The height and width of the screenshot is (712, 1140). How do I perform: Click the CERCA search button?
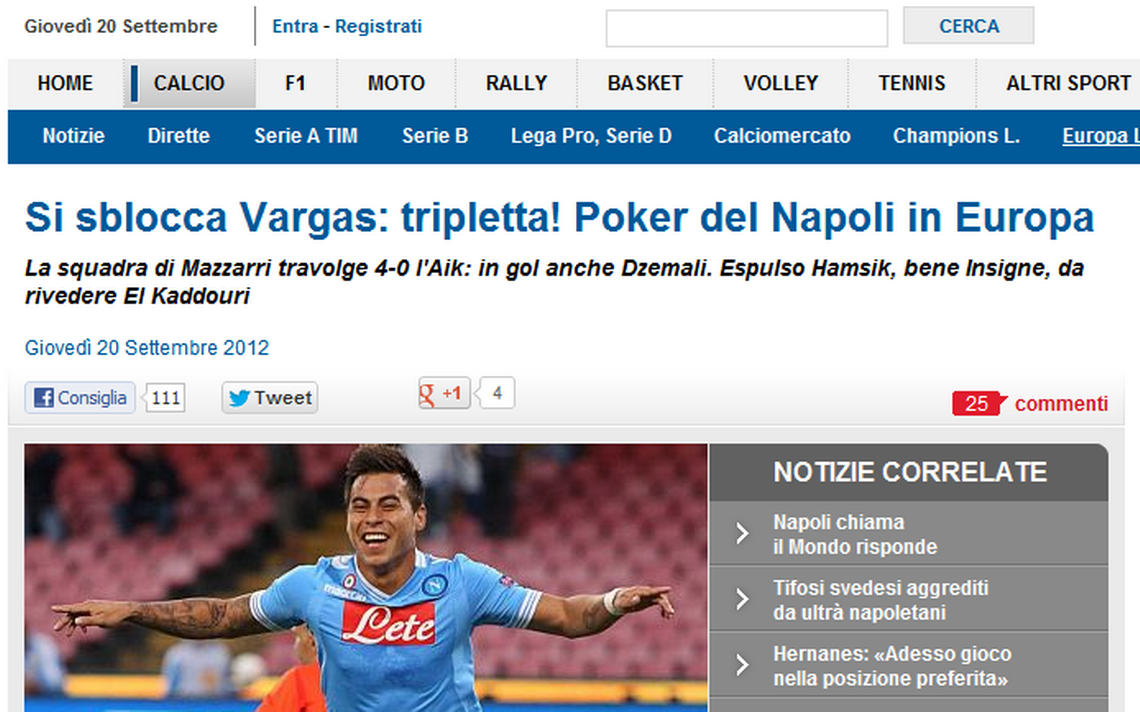point(968,26)
